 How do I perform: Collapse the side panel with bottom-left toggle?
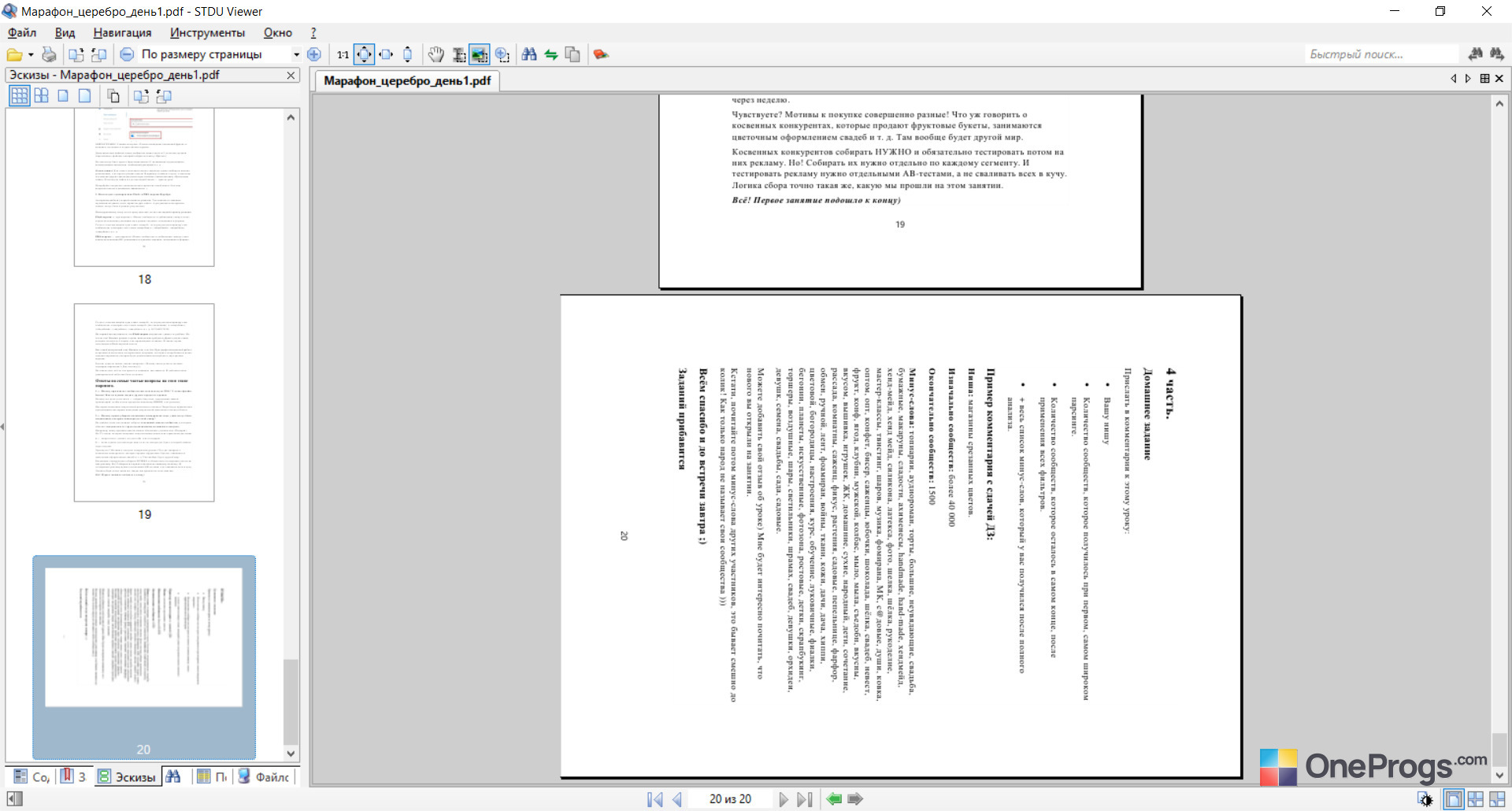14,799
